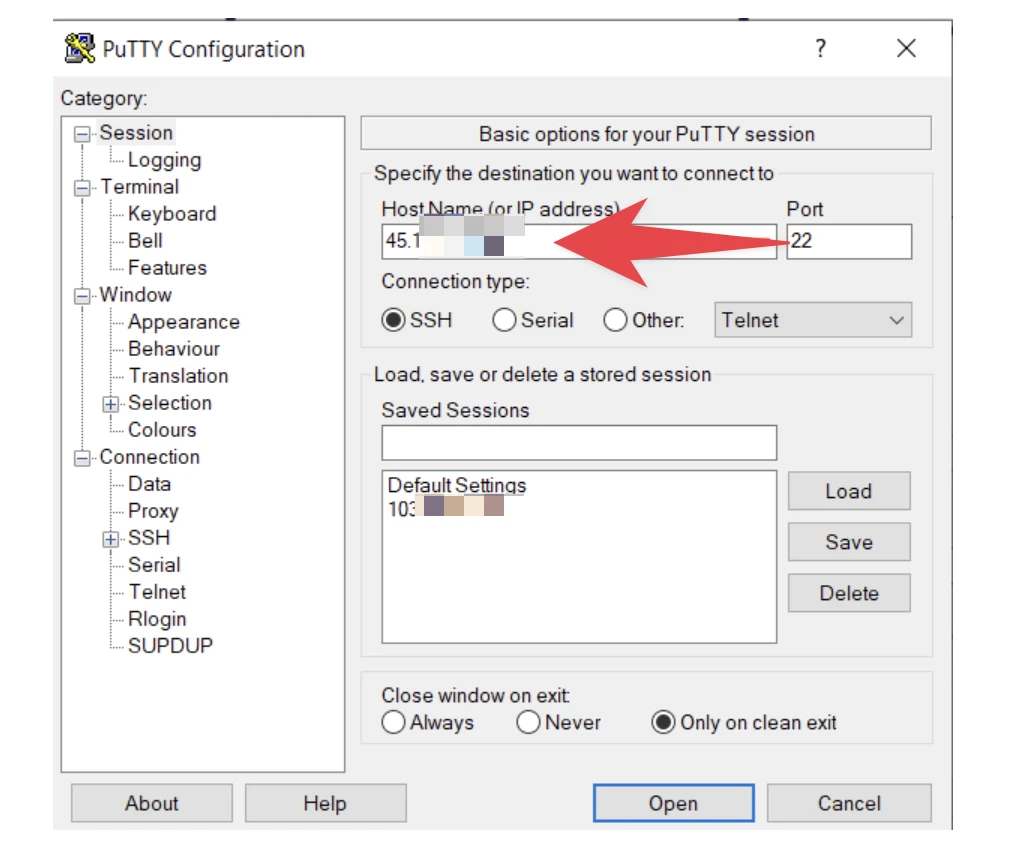Select the saved session starting with 103
Image resolution: width=1018 pixels, height=862 pixels.
click(446, 507)
